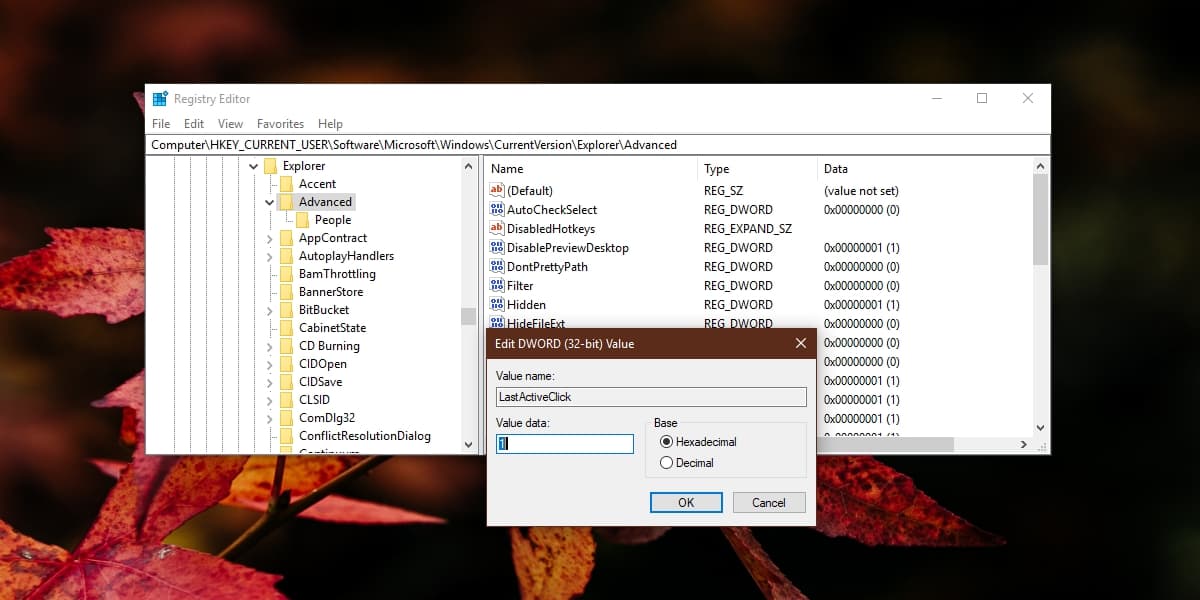
Task: Open the File menu
Action: [x=161, y=124]
